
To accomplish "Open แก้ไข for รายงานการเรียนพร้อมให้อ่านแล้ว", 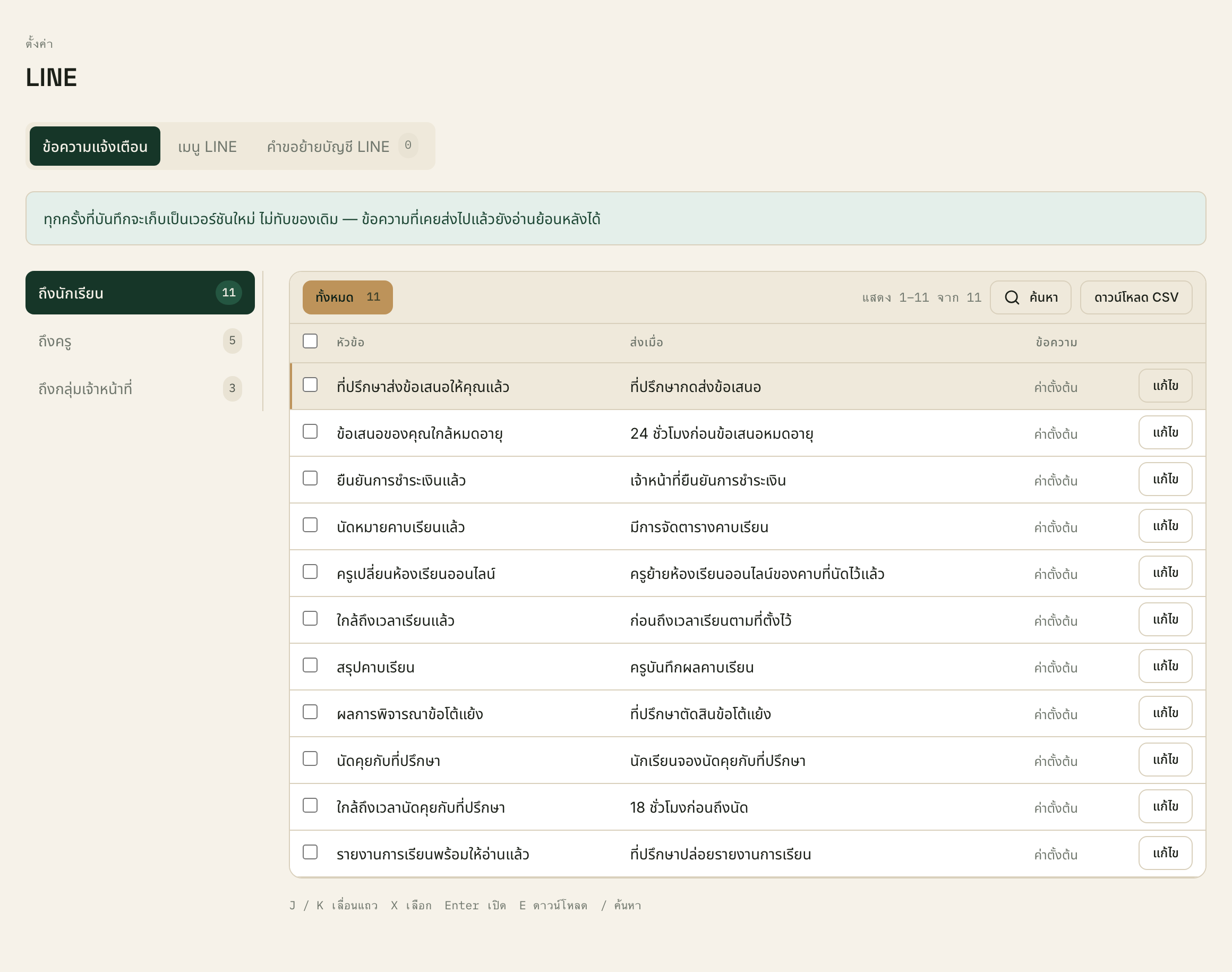I will coord(1166,853).
